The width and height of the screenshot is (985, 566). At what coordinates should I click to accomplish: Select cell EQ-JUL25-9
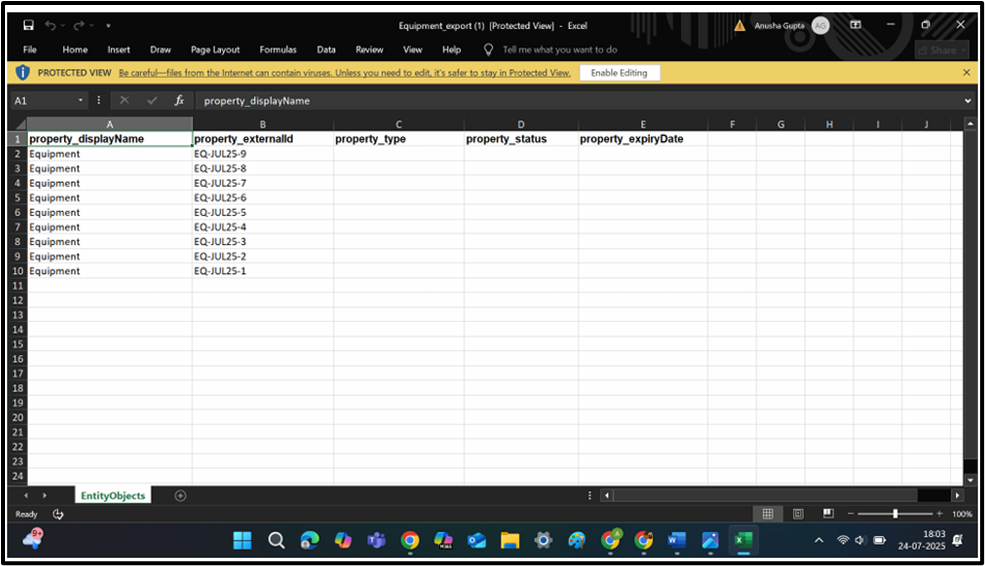263,154
